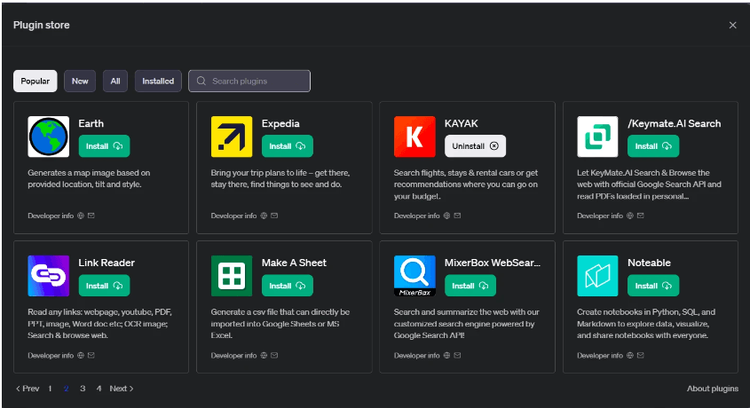Open MixerBox developer email envelope icon
Image resolution: width=750 pixels, height=408 pixels.
457,355
